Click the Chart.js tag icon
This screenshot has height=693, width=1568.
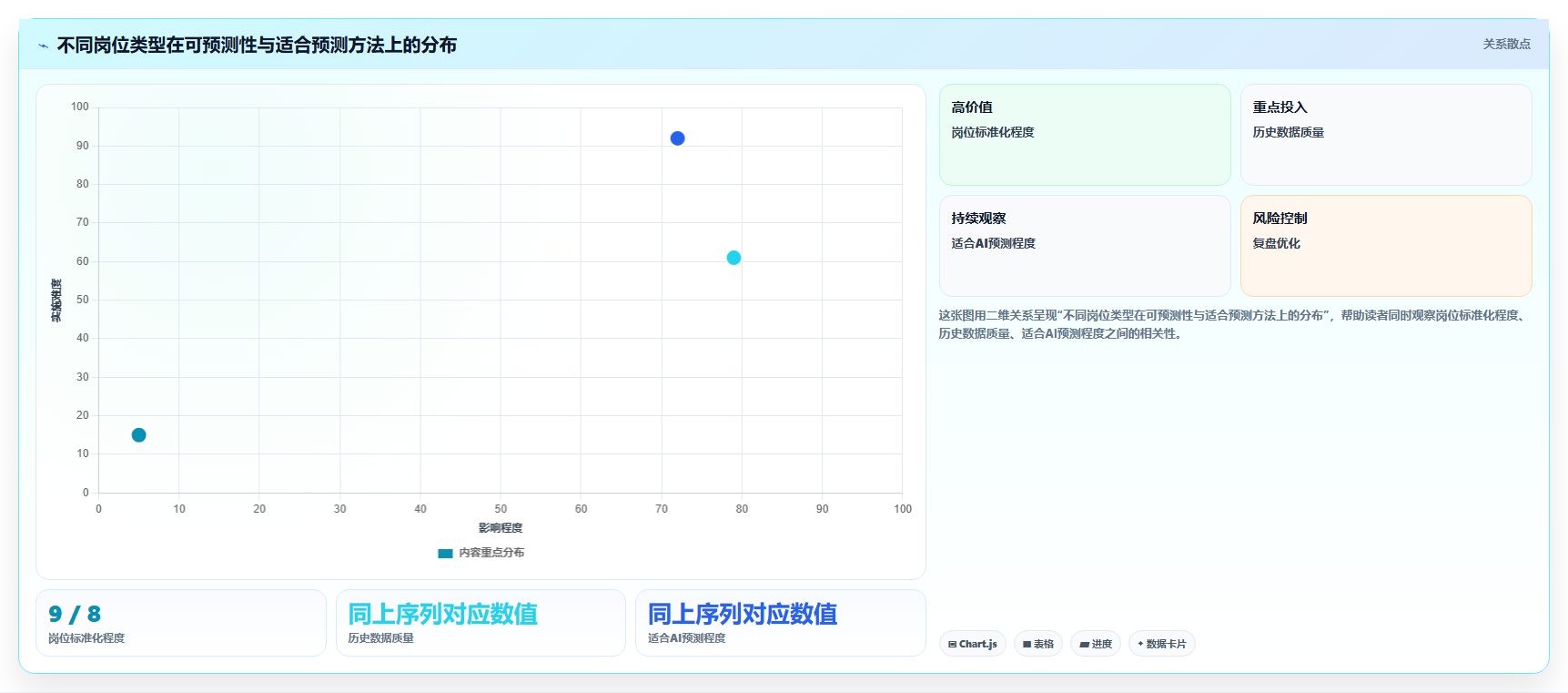[952, 644]
